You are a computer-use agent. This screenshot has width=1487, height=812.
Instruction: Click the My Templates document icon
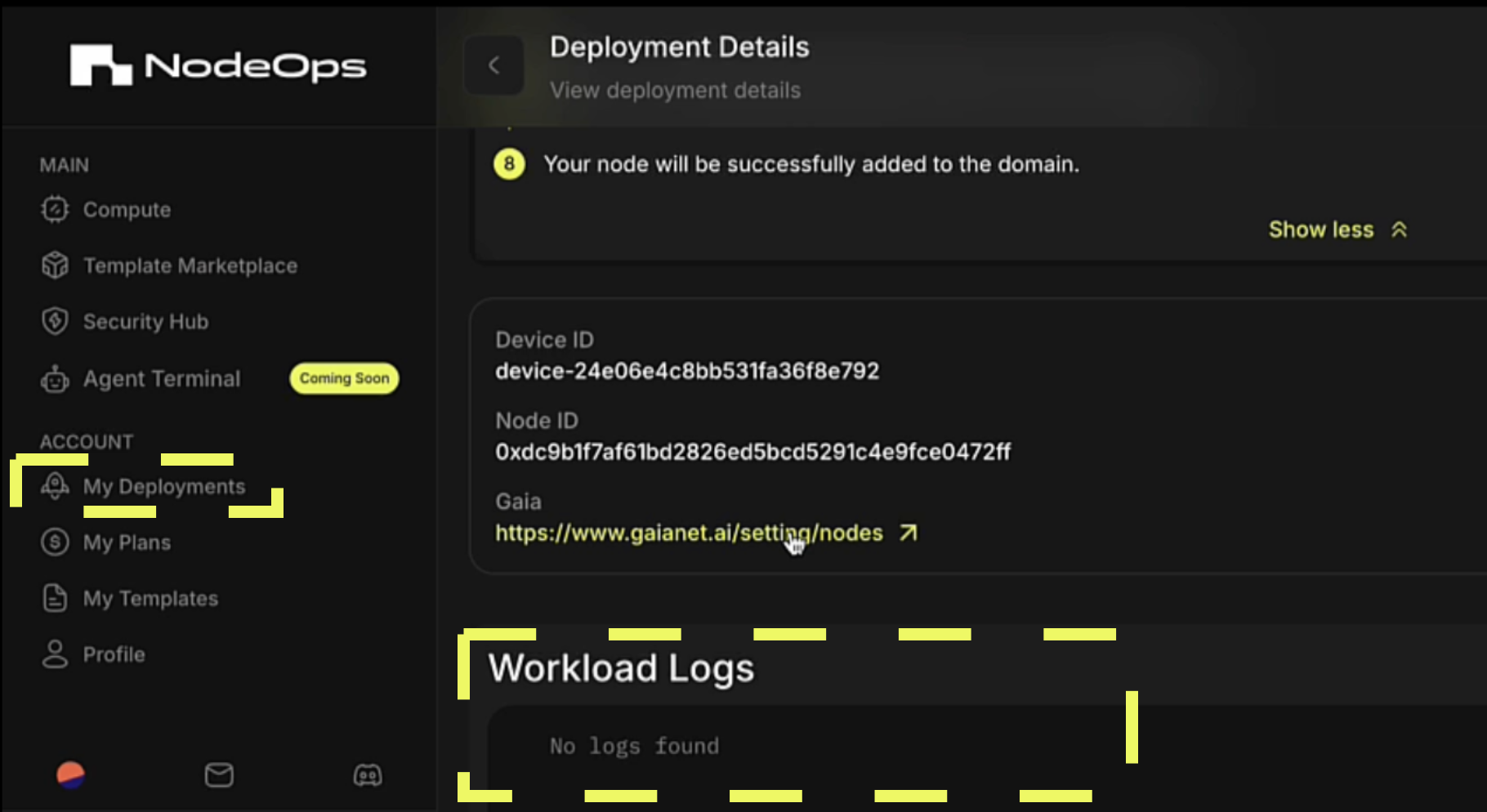[54, 597]
